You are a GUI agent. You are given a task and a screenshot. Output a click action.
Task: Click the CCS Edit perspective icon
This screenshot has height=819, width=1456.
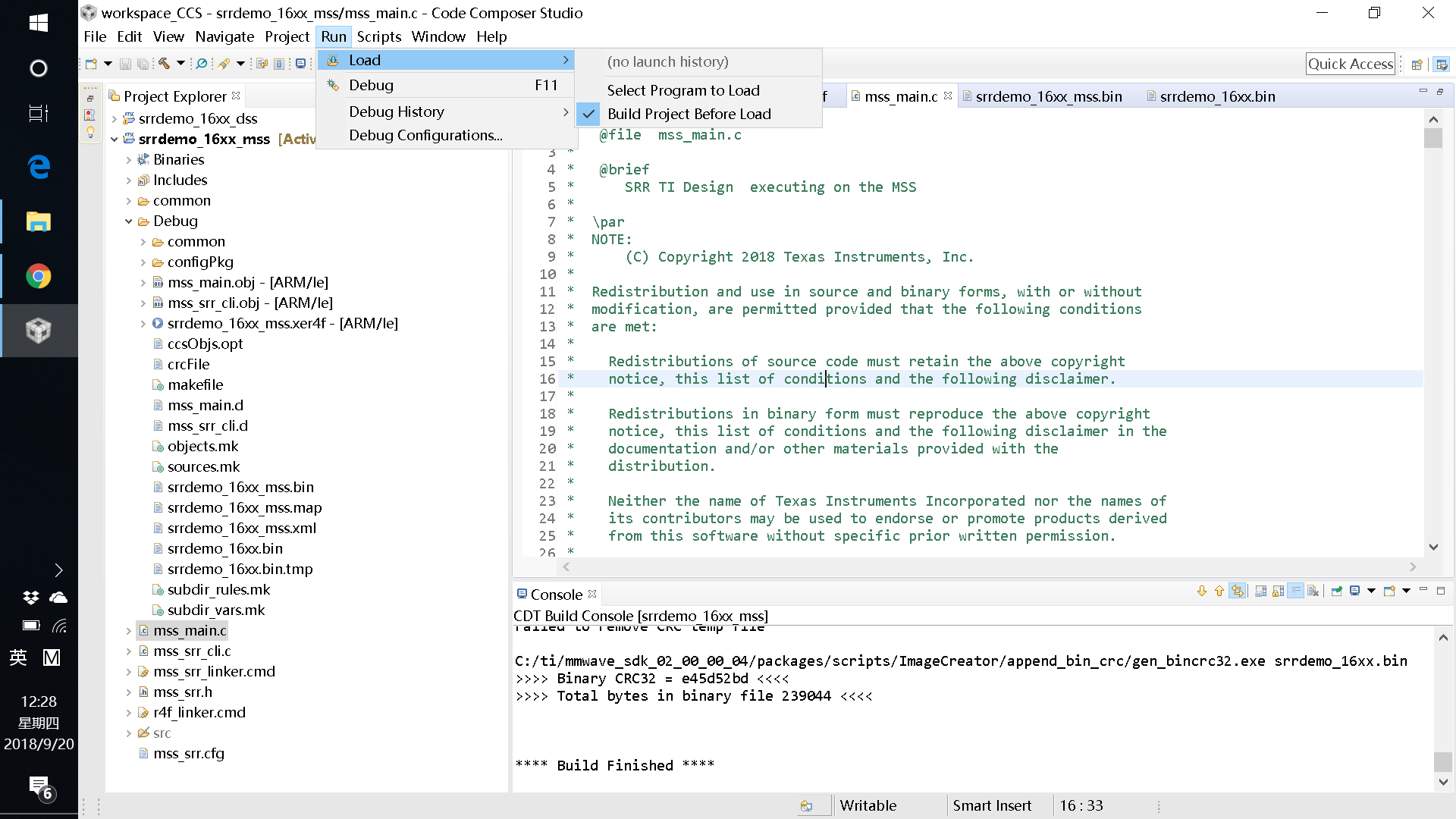pos(1442,64)
